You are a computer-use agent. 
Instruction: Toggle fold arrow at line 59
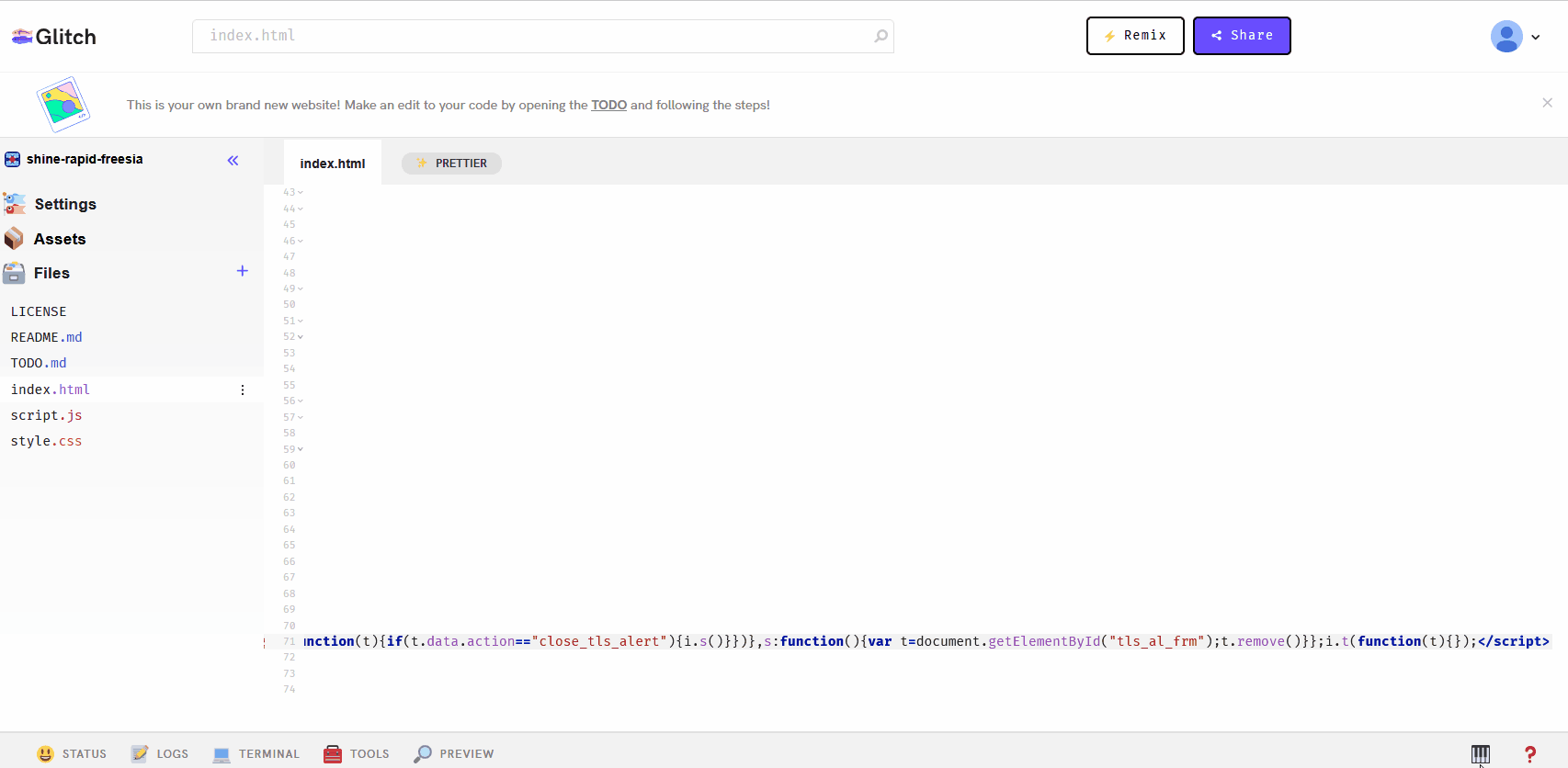point(301,449)
